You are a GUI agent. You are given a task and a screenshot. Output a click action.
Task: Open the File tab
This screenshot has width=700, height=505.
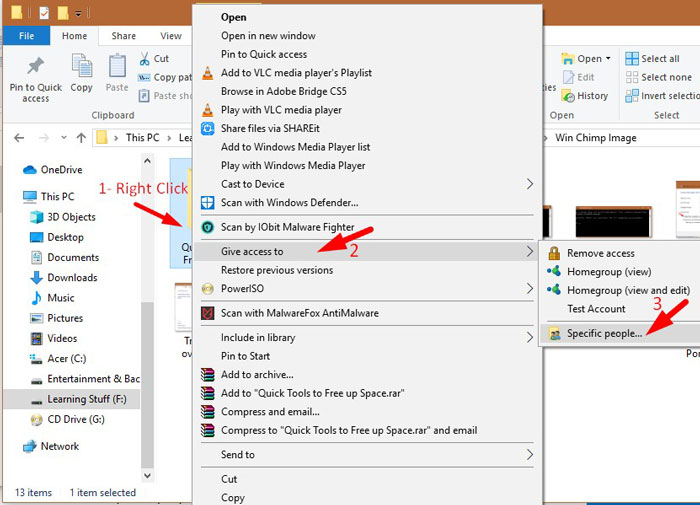click(x=26, y=36)
